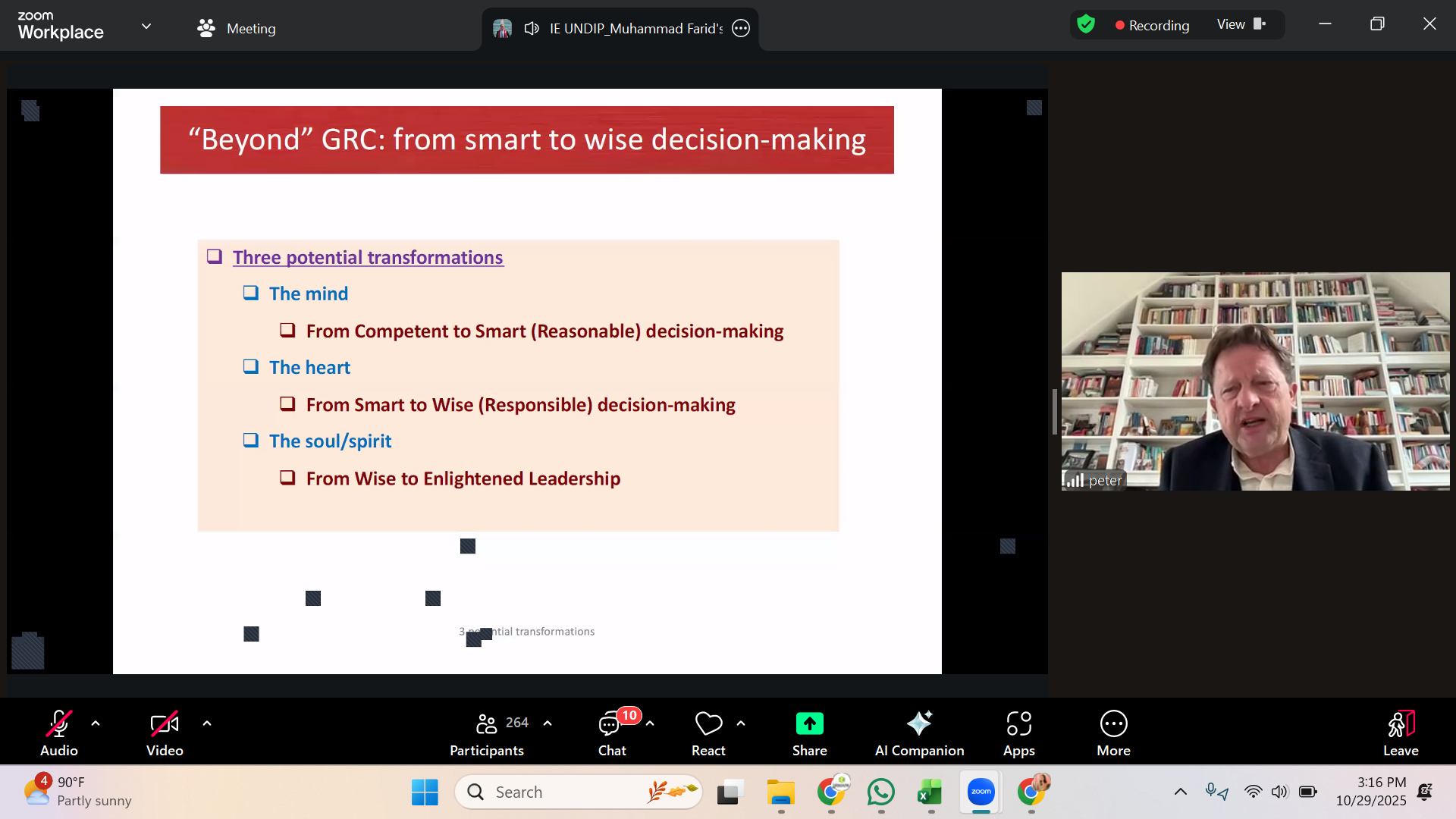Open the Participants list icon
Image resolution: width=1456 pixels, height=819 pixels.
(x=486, y=724)
